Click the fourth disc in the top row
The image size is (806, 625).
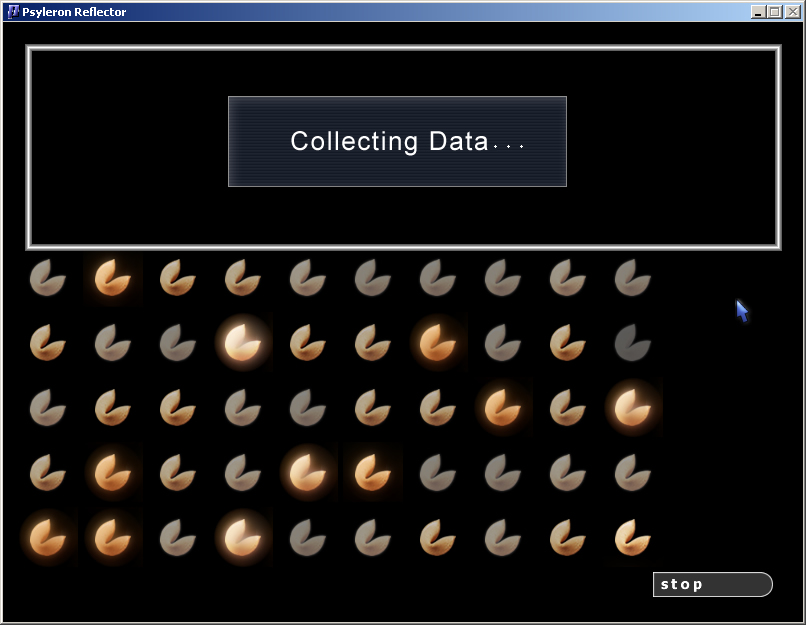[243, 278]
